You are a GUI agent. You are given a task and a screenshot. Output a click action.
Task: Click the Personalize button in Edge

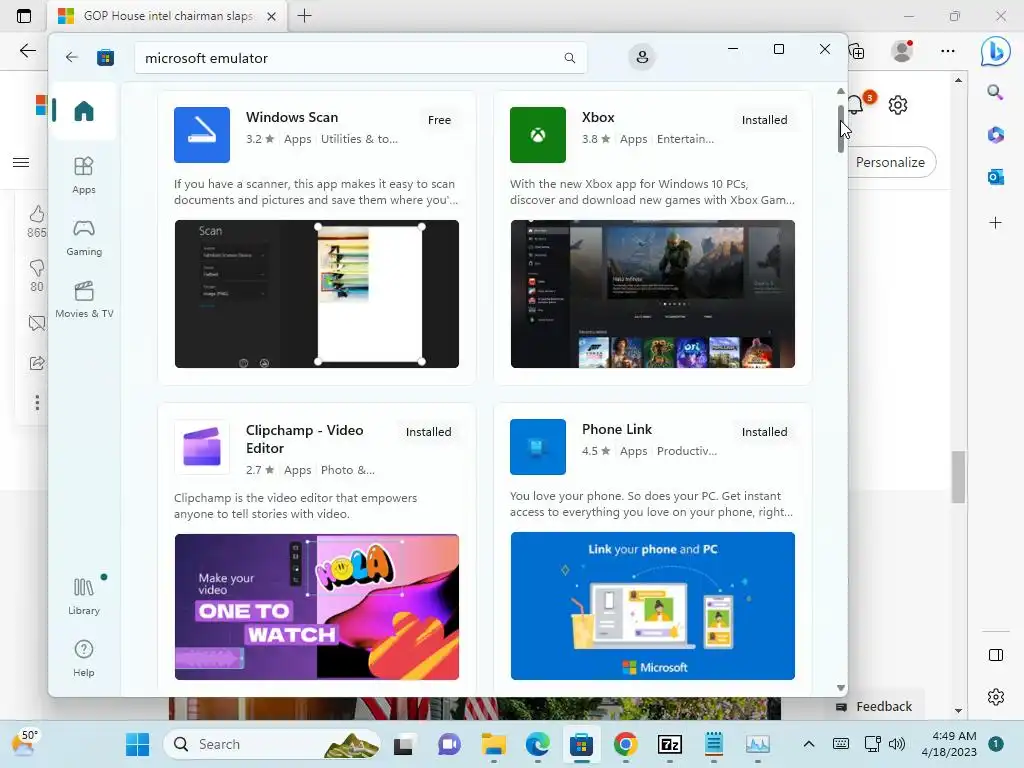[x=892, y=162]
